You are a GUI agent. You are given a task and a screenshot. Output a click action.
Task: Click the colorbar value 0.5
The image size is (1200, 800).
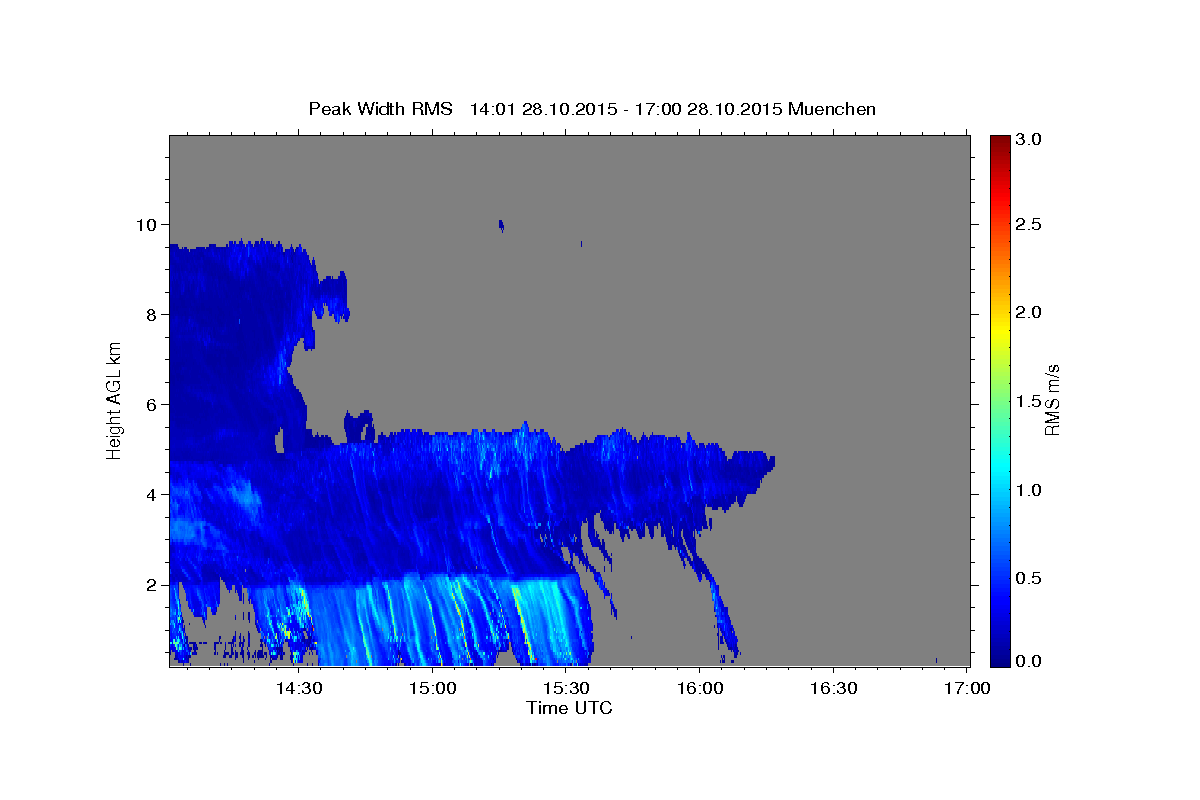click(x=1030, y=577)
